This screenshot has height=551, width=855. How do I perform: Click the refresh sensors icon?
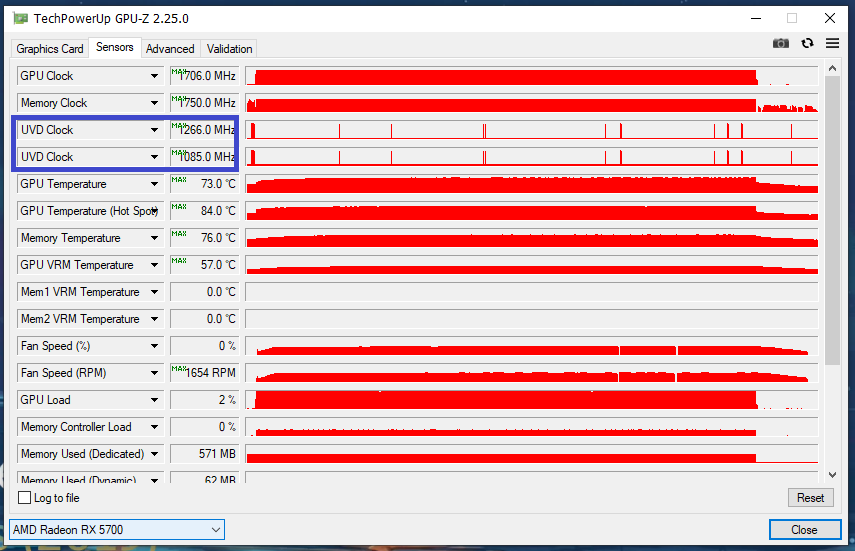click(808, 43)
